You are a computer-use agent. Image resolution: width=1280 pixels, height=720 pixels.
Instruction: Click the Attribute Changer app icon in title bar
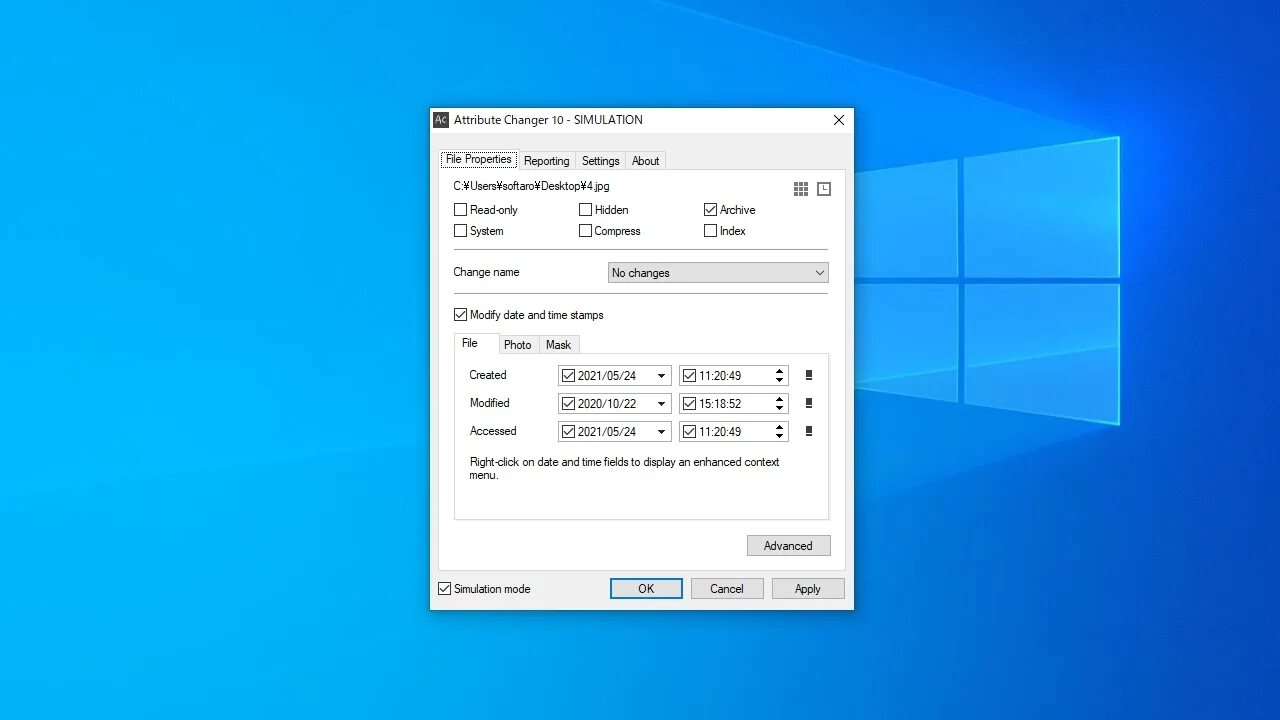click(441, 120)
